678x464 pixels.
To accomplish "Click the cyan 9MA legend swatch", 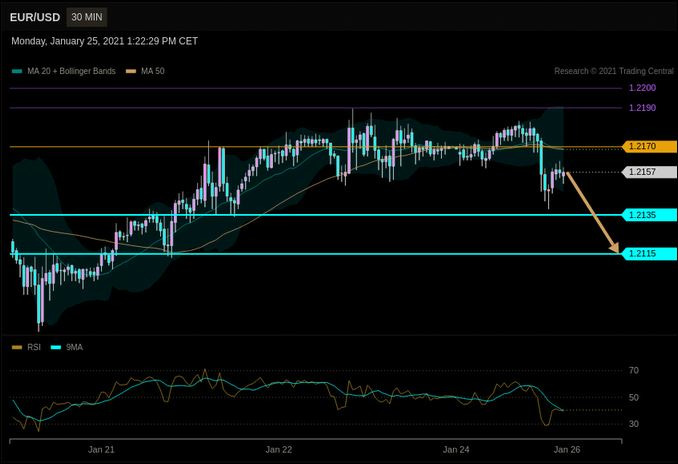I will tap(56, 347).
